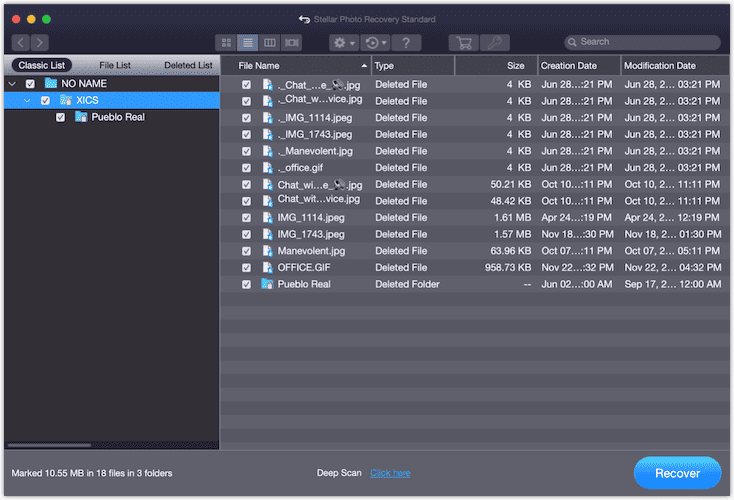Click the wrench activation icon
This screenshot has width=734, height=500.
(x=494, y=42)
